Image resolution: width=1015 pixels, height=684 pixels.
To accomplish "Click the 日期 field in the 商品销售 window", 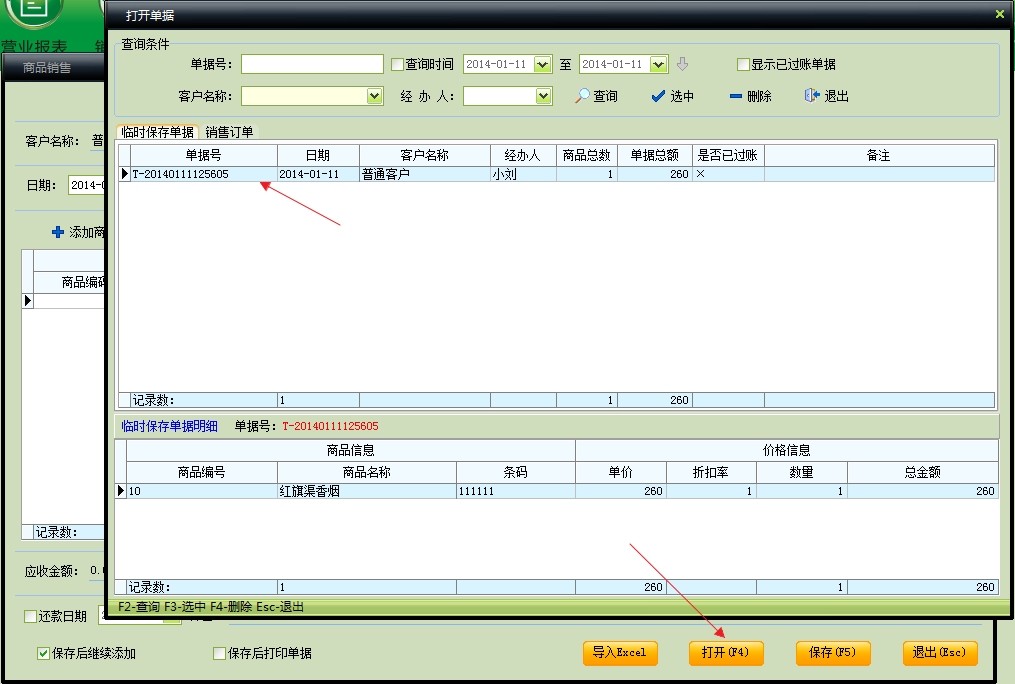I will point(86,185).
